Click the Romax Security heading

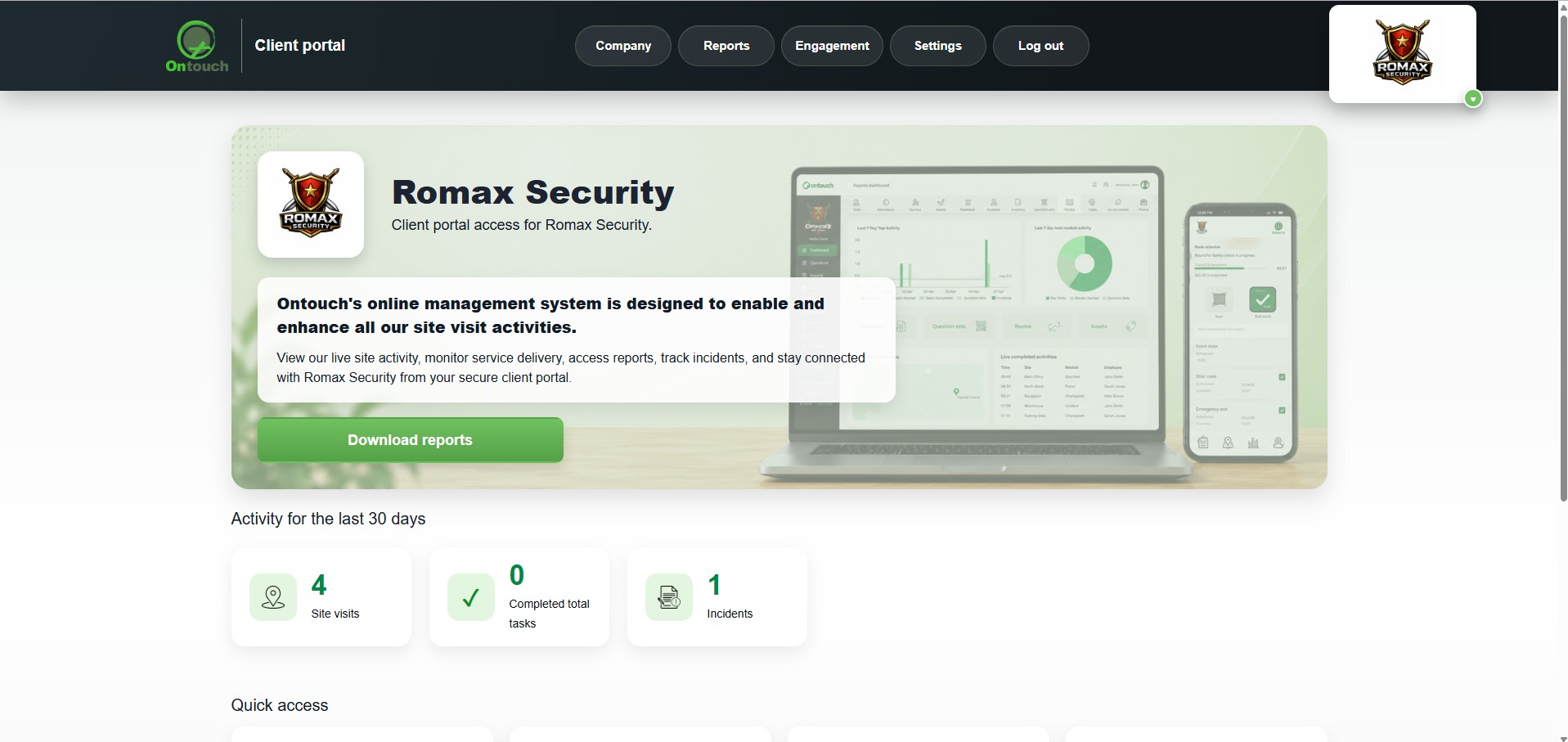point(533,192)
